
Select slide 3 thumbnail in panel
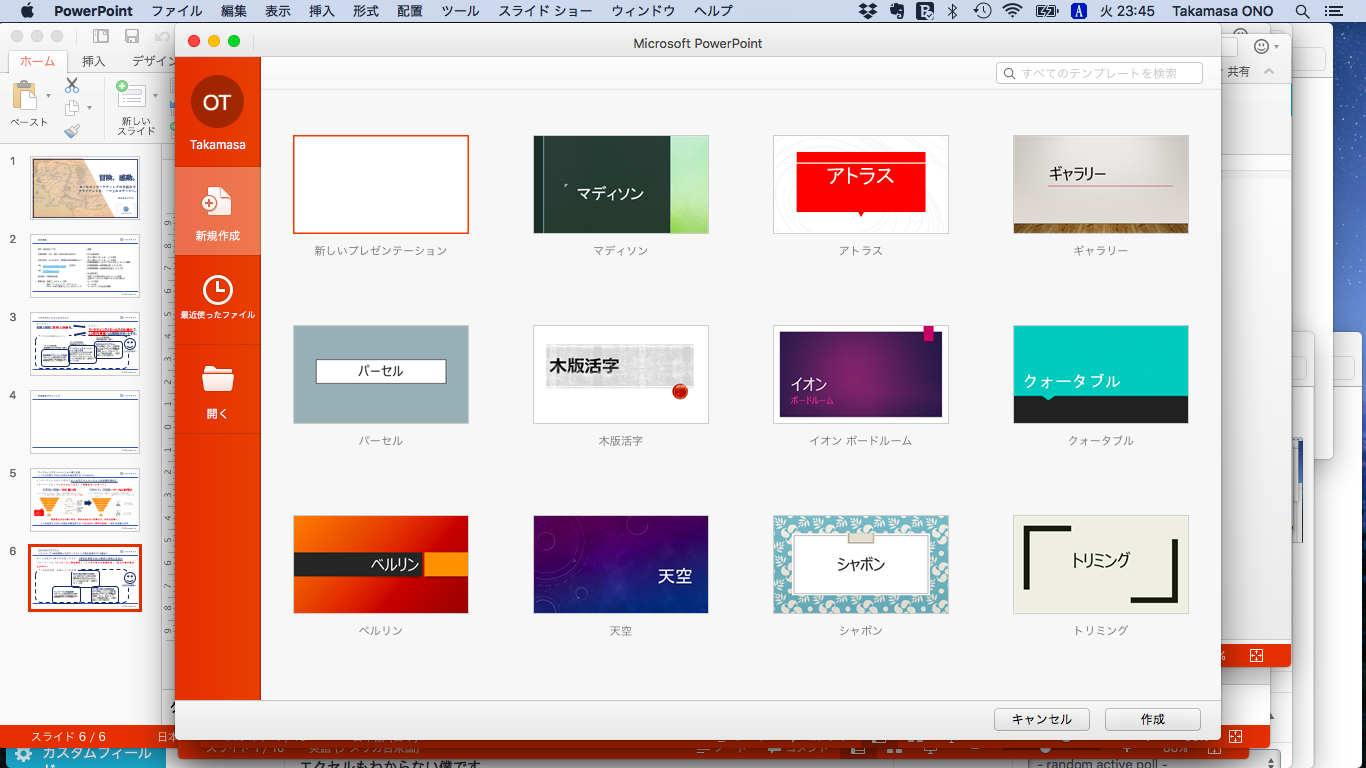(x=85, y=343)
